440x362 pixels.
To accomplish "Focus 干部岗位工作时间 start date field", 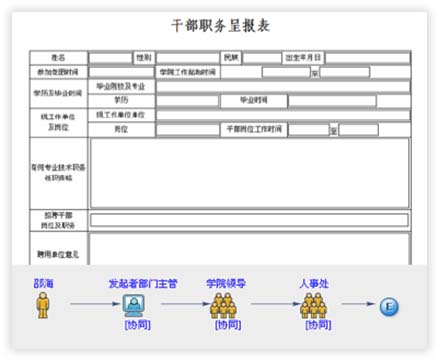I will pyautogui.click(x=308, y=129).
